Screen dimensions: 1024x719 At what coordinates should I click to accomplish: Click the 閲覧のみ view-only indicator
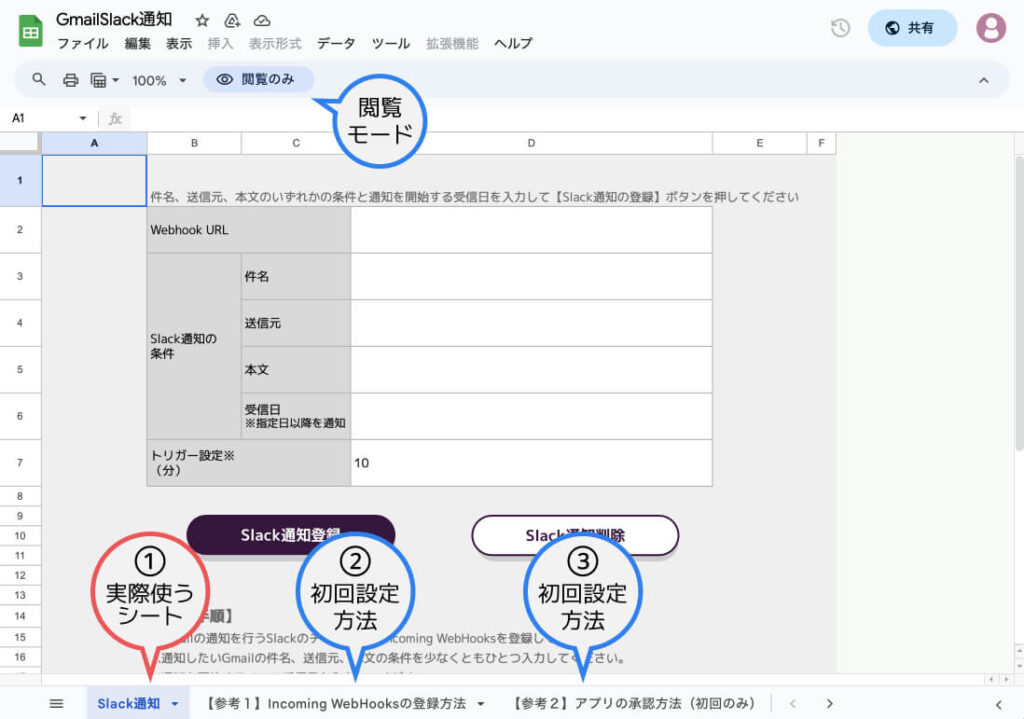tap(259, 80)
